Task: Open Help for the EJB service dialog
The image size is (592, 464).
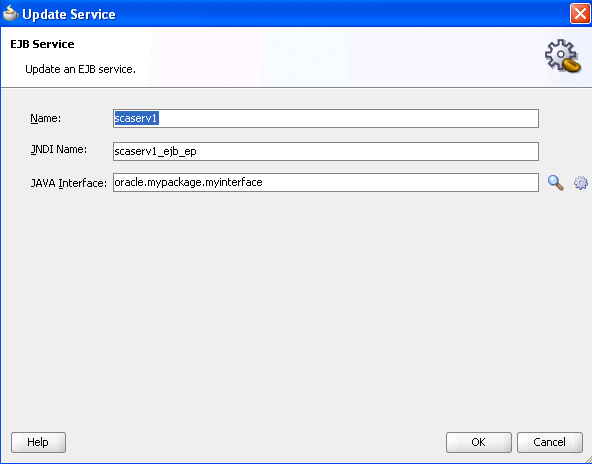Action: coord(39,442)
